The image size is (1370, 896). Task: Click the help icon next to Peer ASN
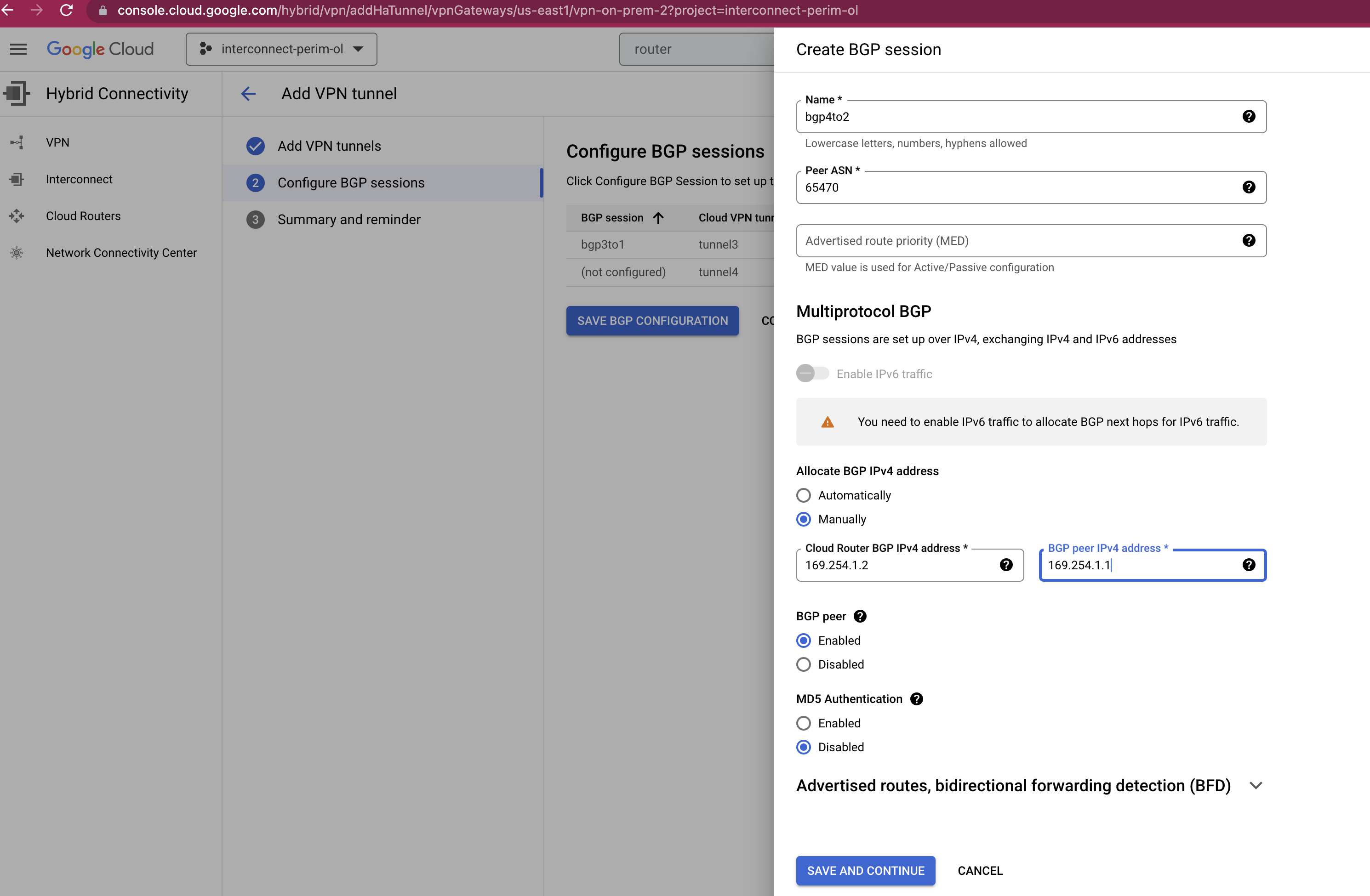tap(1249, 187)
